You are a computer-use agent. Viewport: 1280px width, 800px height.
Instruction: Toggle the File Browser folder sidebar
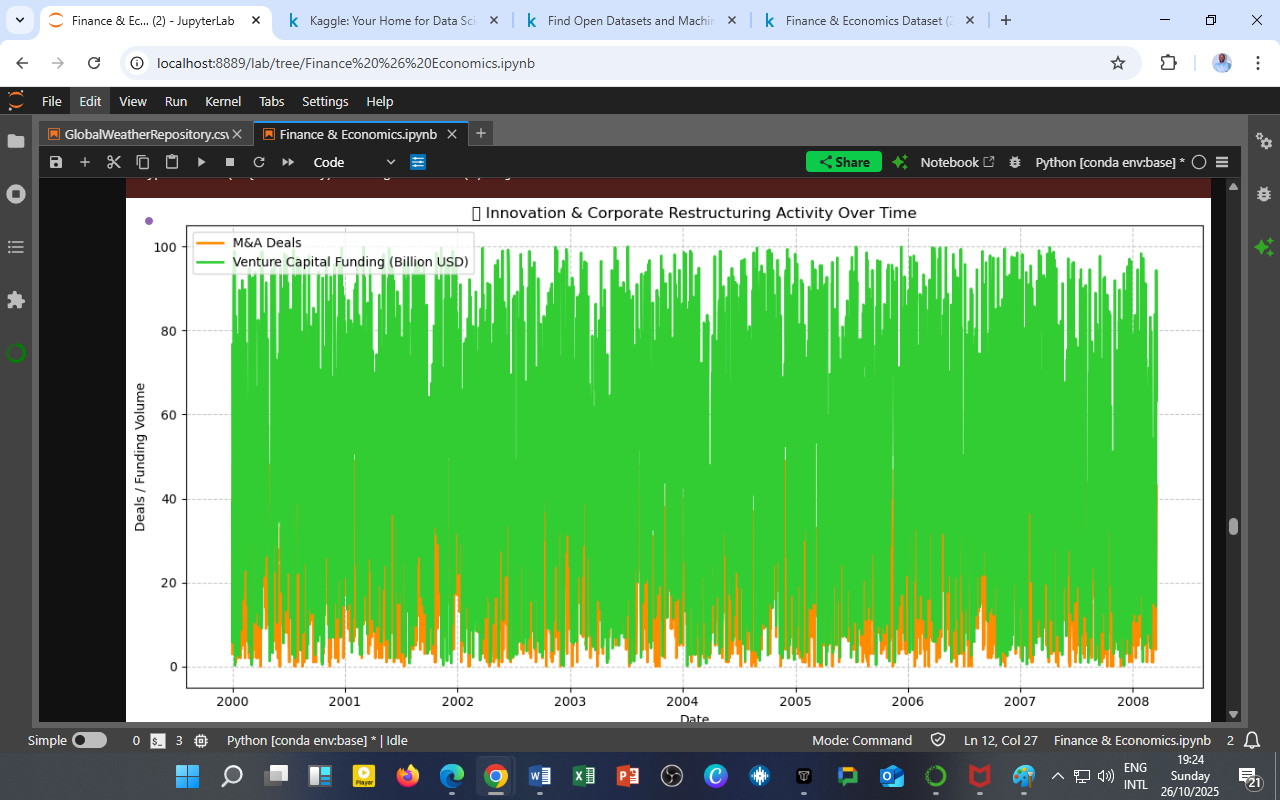tap(16, 141)
